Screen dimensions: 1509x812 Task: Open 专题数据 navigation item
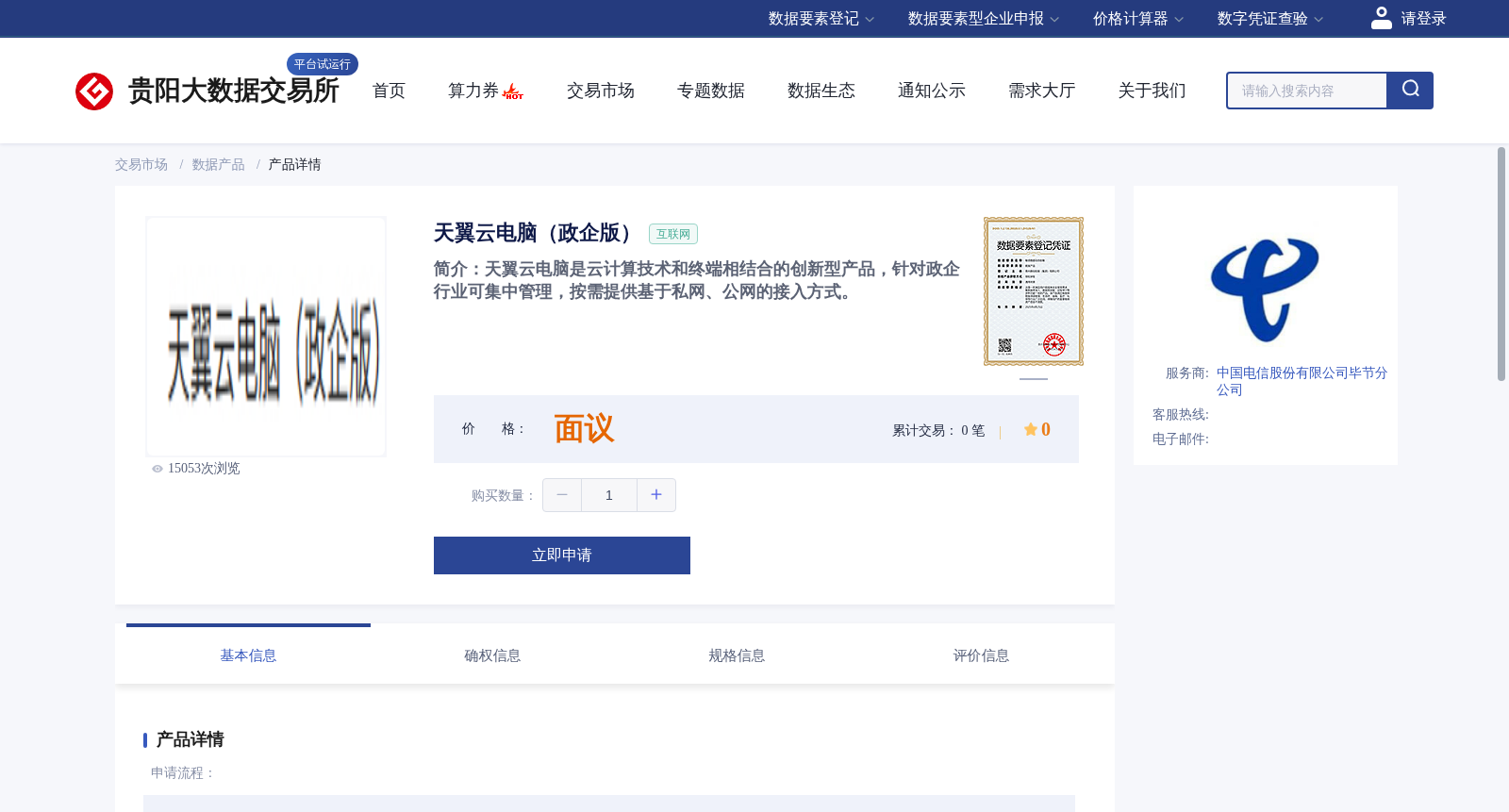pos(711,91)
